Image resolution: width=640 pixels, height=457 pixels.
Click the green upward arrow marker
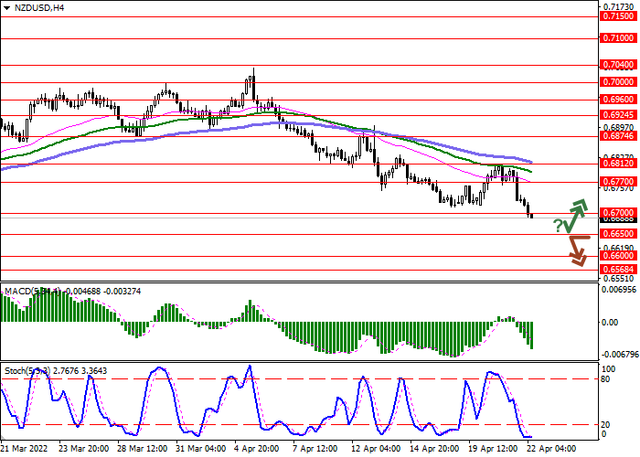[x=574, y=214]
